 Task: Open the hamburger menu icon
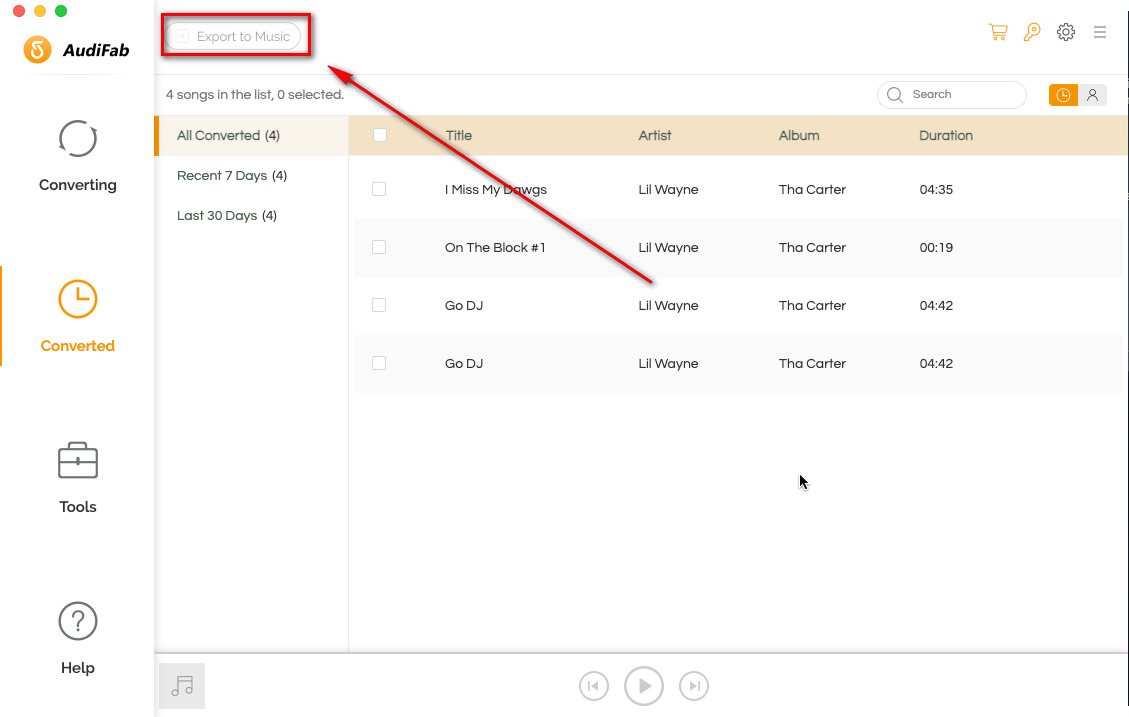[x=1099, y=32]
